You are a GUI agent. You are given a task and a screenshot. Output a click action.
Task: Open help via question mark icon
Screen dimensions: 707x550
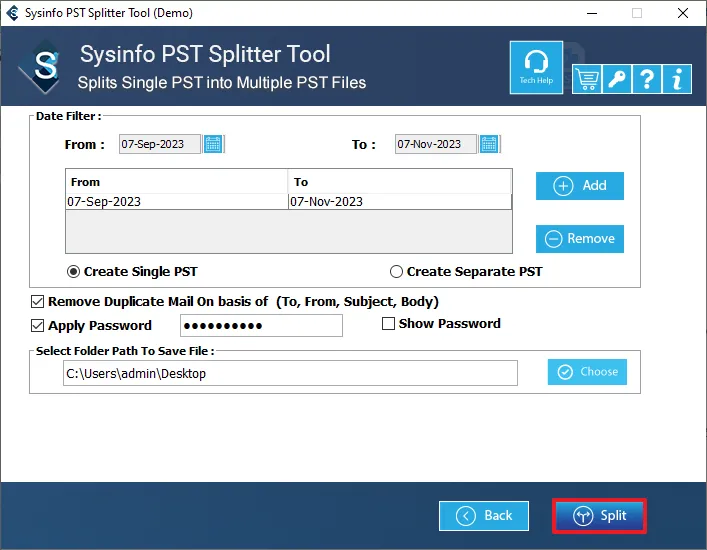(x=647, y=79)
